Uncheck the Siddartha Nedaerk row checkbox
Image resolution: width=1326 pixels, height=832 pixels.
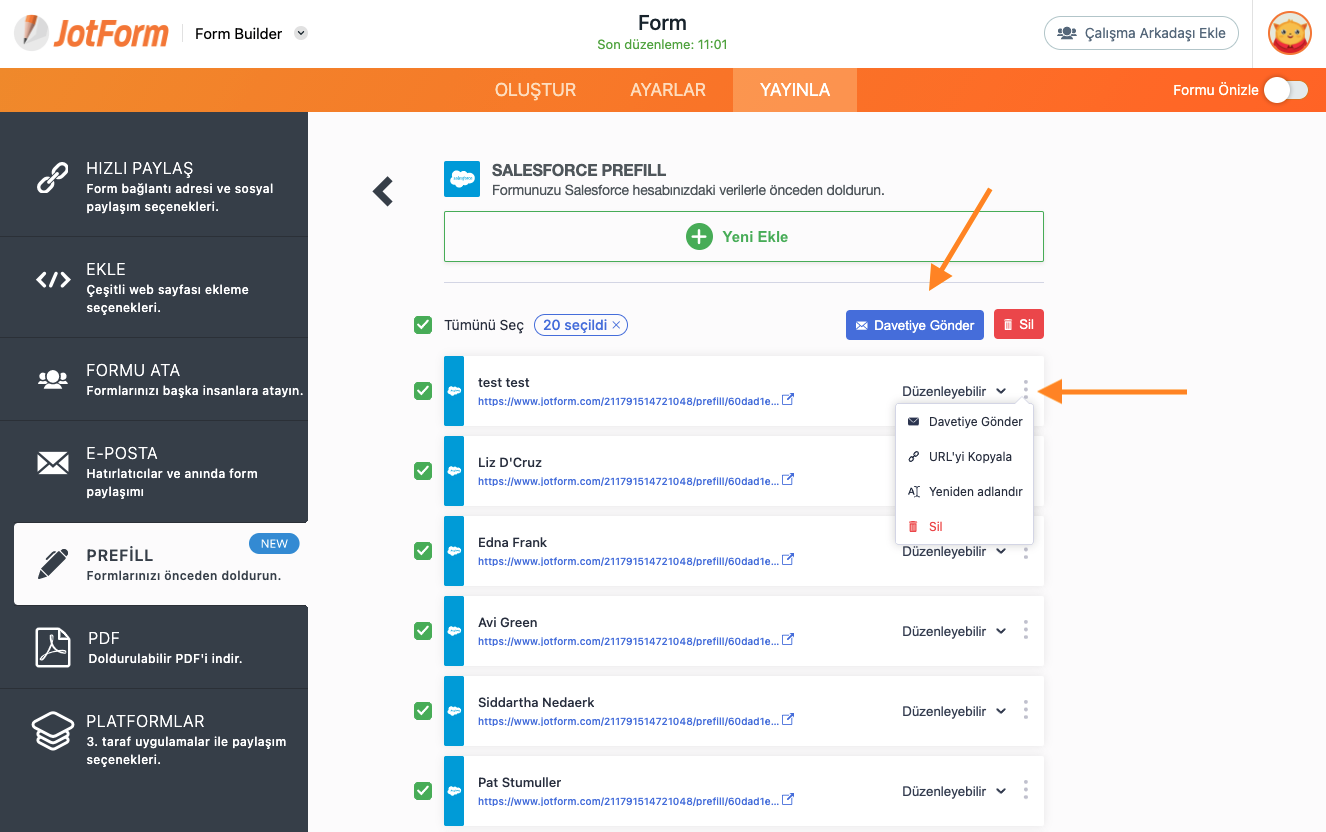point(423,711)
